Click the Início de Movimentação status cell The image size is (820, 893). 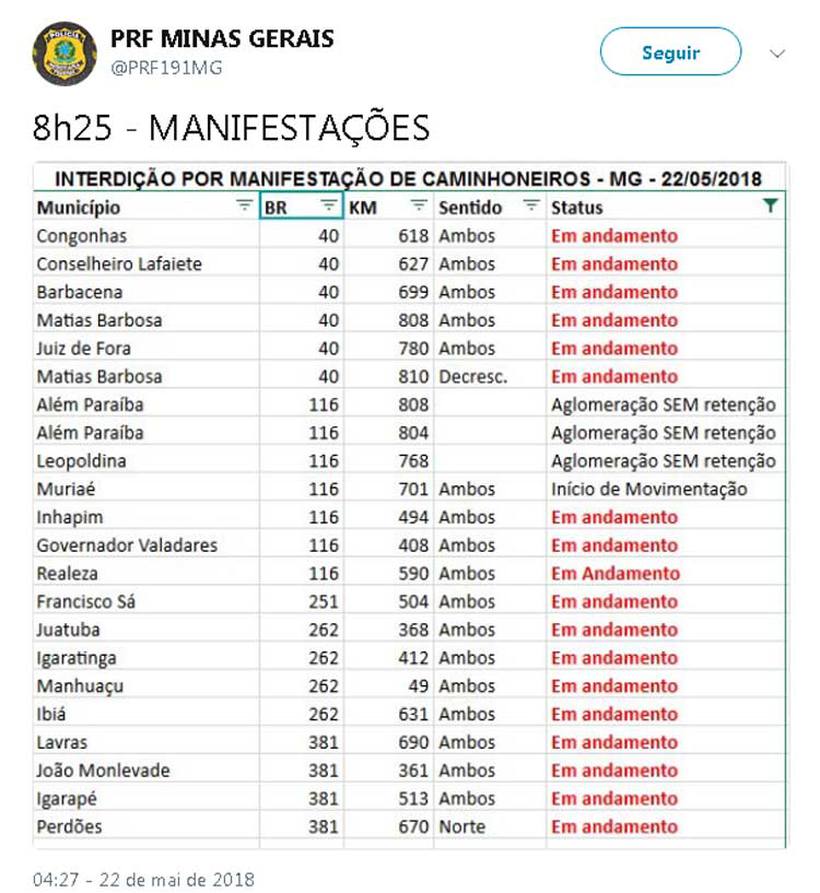click(648, 490)
